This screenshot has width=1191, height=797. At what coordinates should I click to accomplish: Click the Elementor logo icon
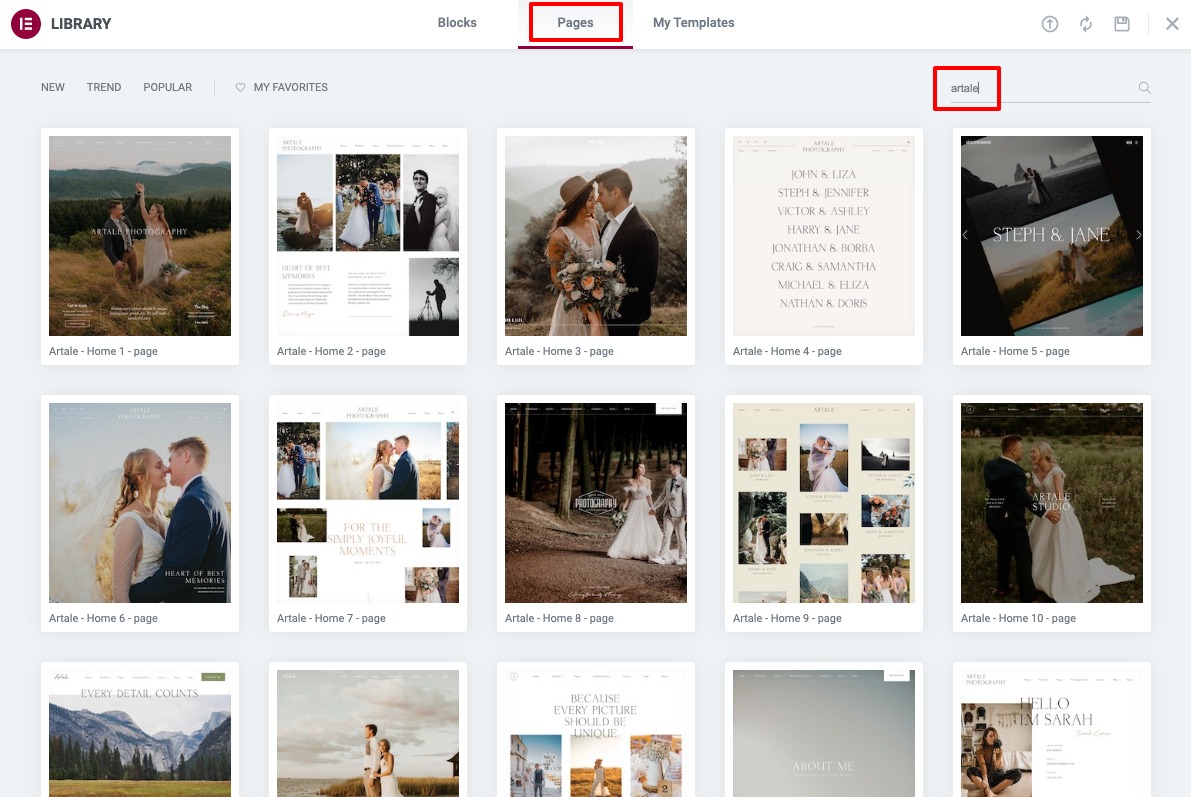click(26, 23)
